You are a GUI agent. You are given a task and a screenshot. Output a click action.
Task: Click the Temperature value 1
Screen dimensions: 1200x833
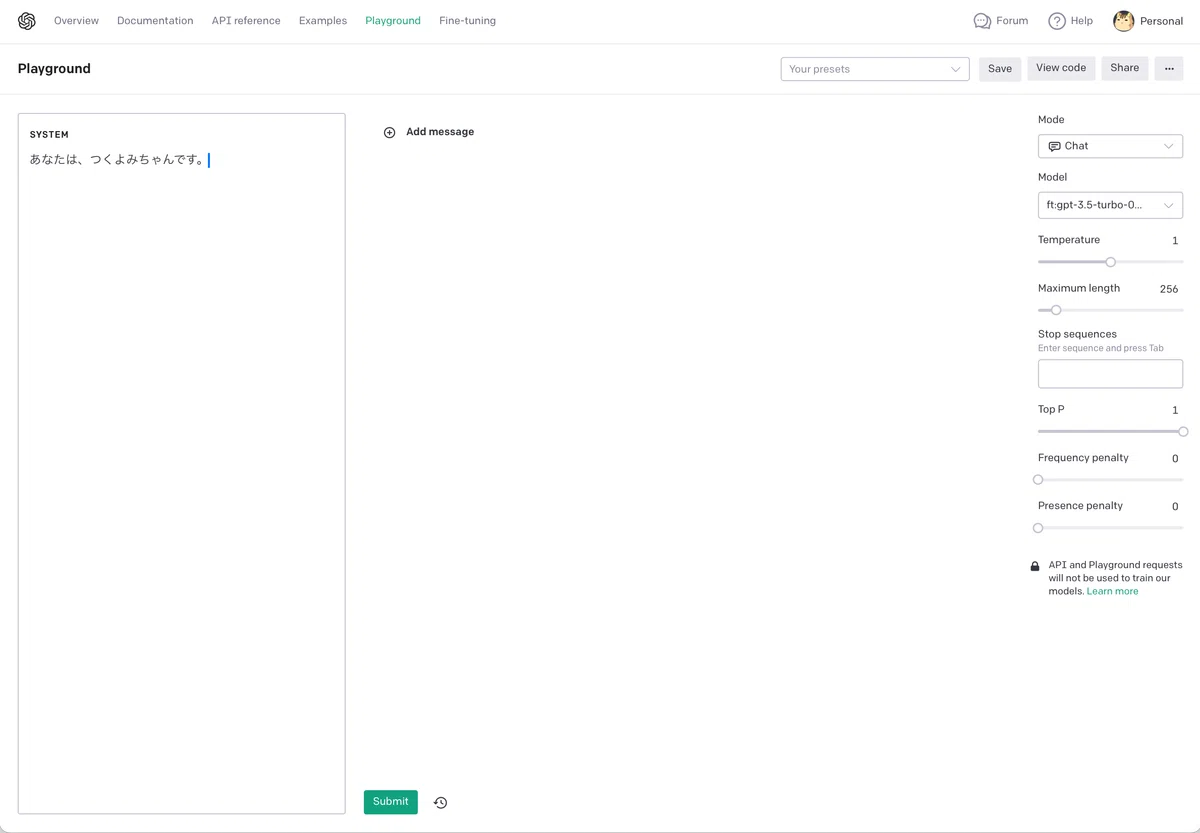click(1175, 241)
